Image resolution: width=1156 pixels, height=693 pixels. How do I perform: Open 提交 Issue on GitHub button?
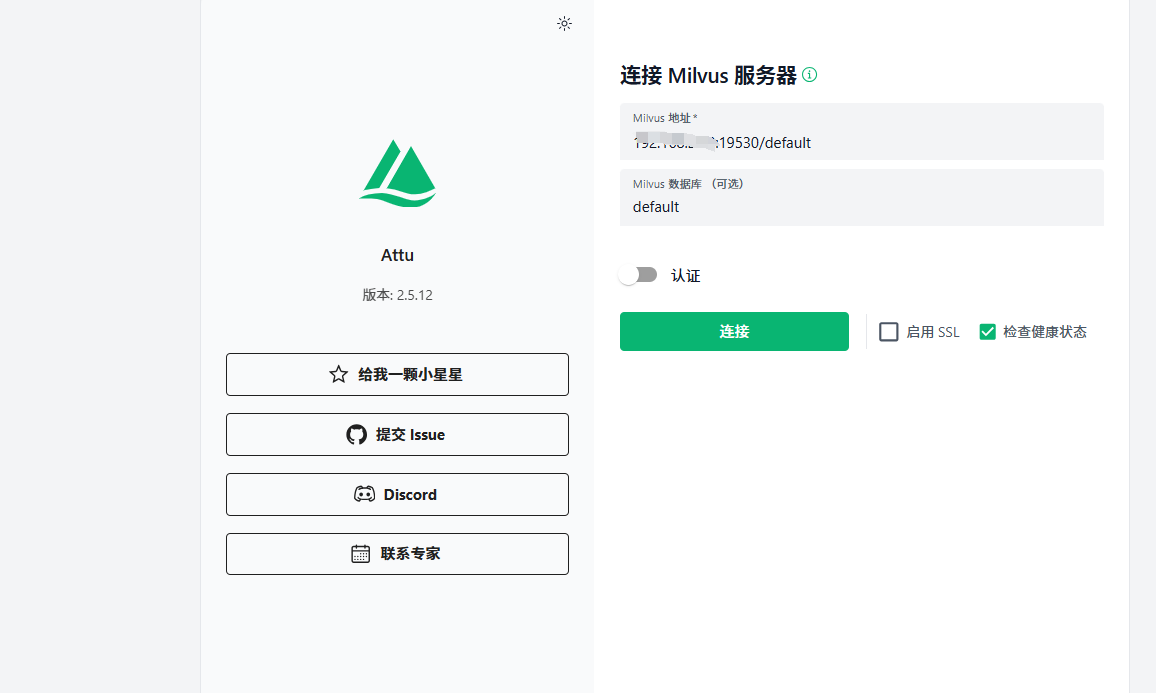[x=397, y=434]
